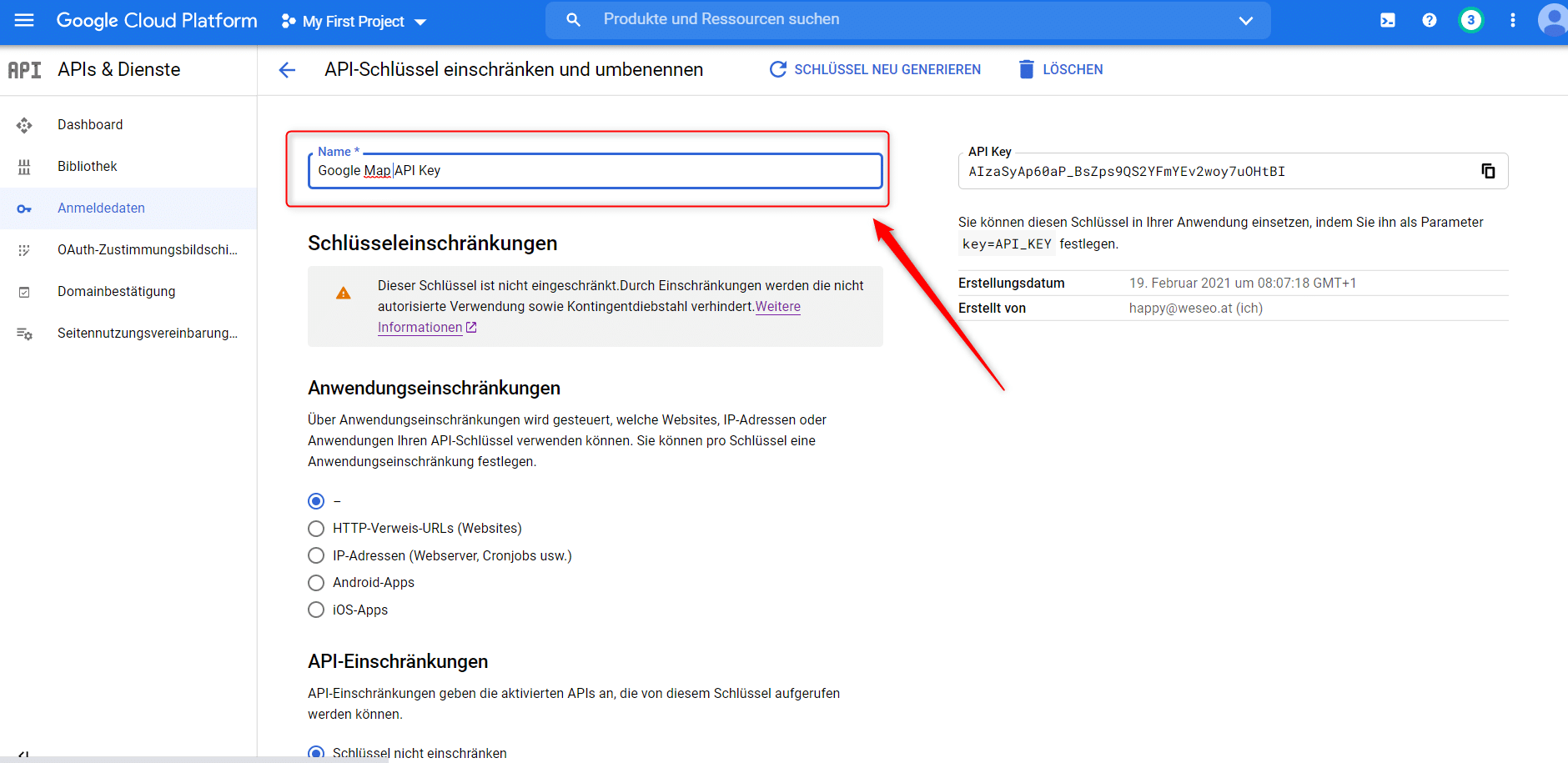Click the OAuth consent screen icon
Viewport: 1568px width, 763px height.
click(24, 250)
